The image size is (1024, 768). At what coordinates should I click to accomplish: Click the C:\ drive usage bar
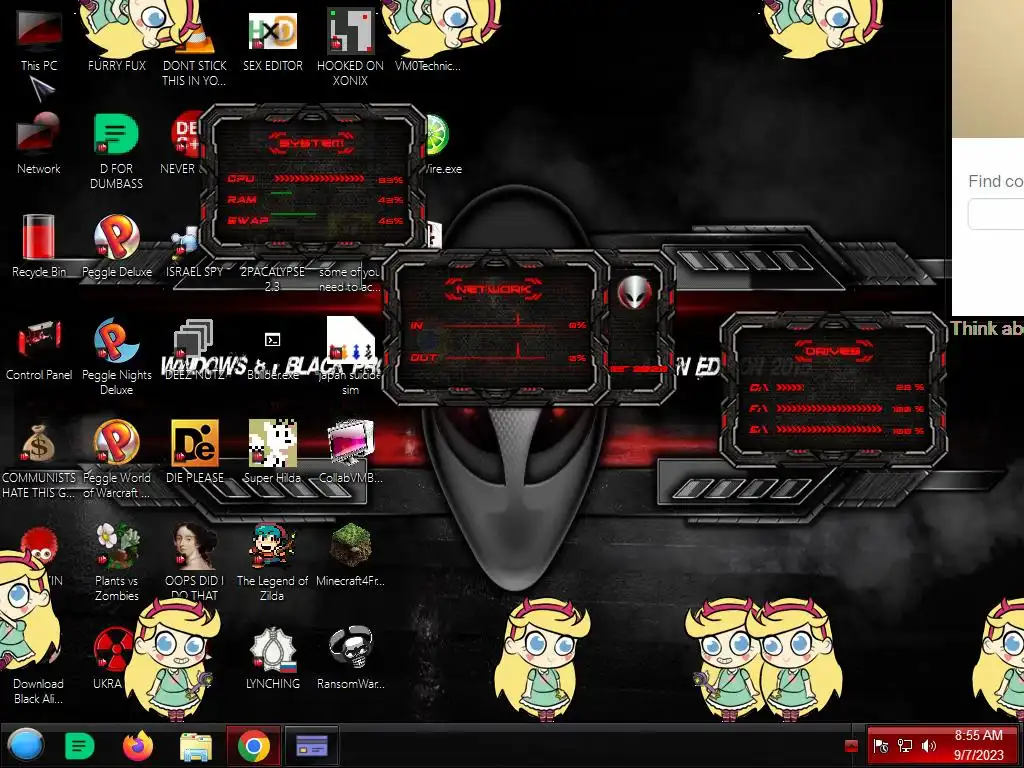tap(790, 387)
